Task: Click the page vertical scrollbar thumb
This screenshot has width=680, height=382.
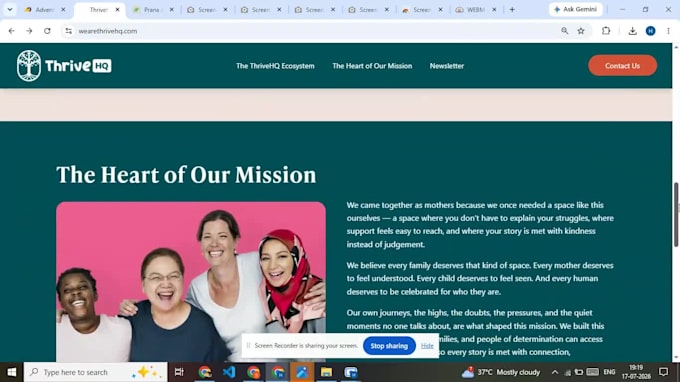Action: (676, 215)
